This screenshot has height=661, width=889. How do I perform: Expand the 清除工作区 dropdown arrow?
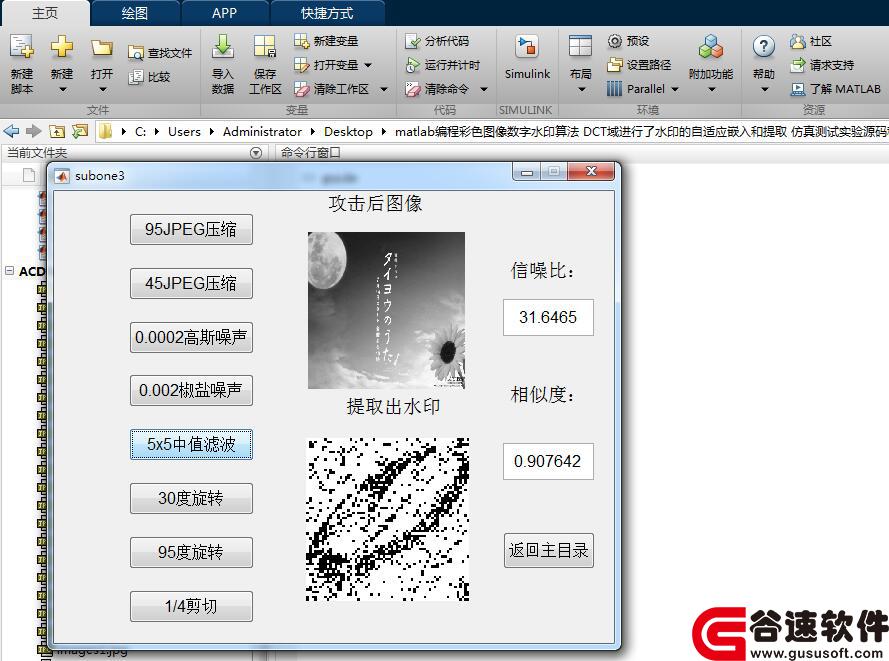click(x=384, y=89)
